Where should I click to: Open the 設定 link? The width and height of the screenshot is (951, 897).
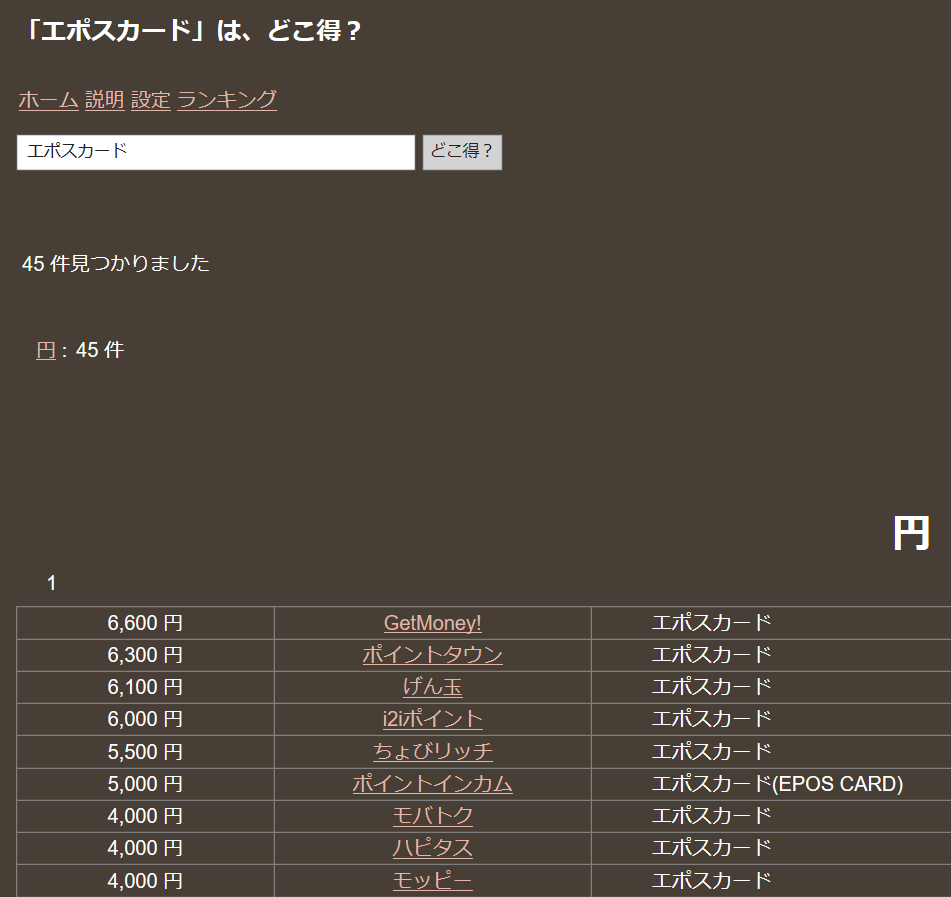150,99
